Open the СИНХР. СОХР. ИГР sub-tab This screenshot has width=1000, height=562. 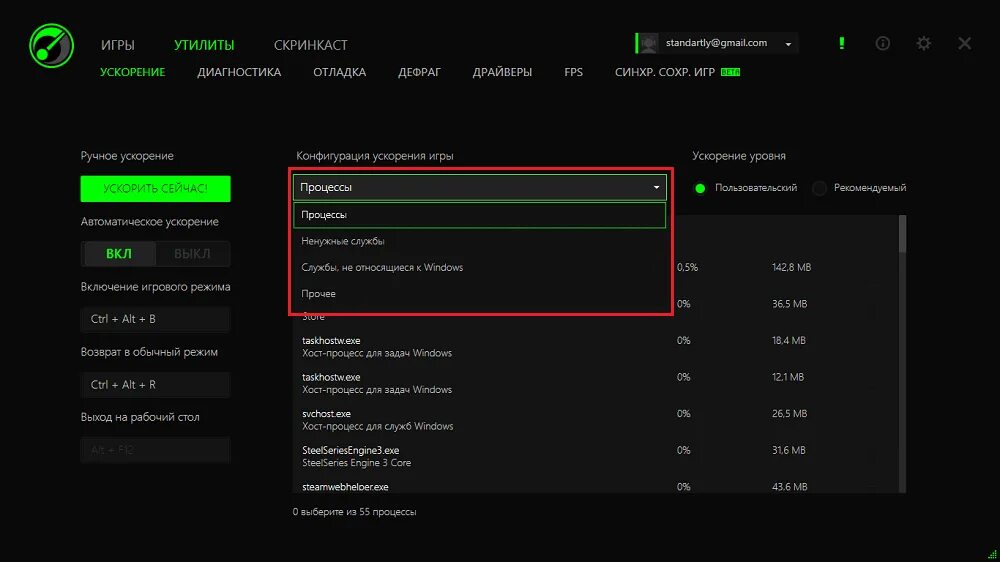click(665, 72)
